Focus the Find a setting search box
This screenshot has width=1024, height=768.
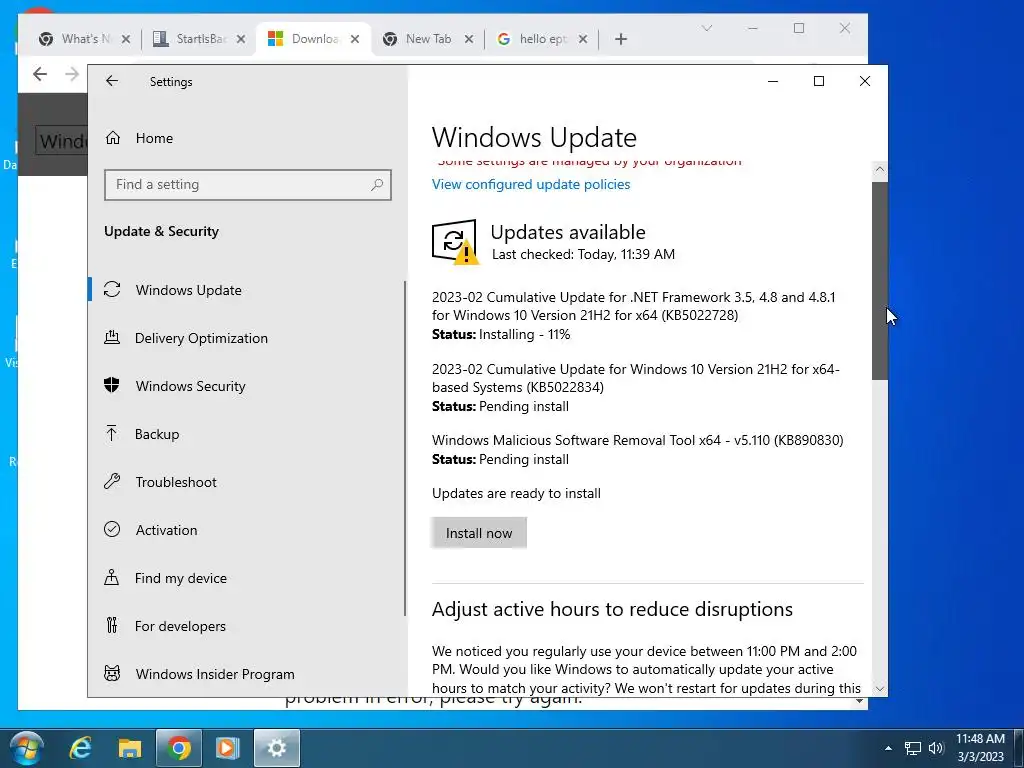point(248,185)
